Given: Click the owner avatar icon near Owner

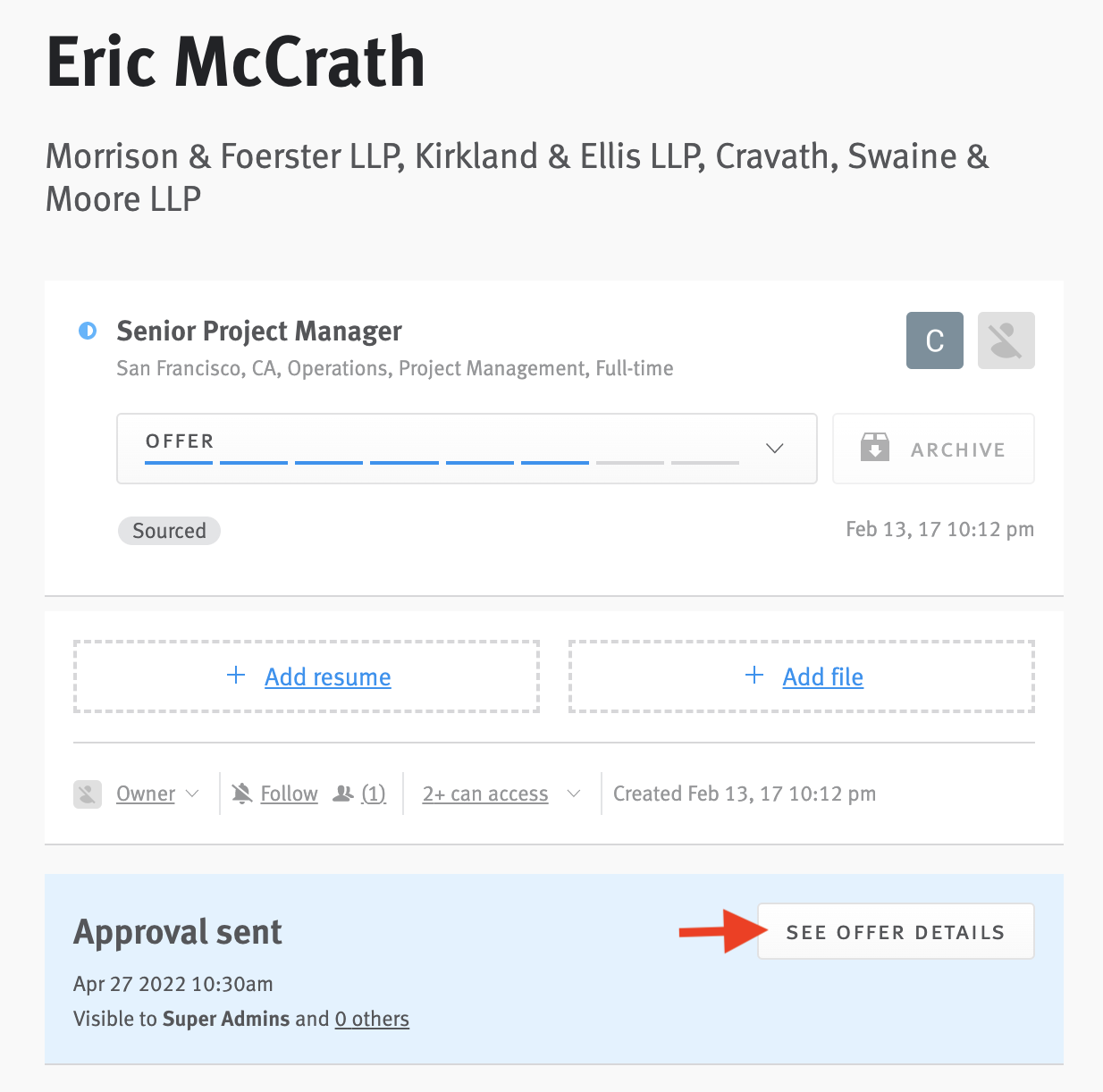Looking at the screenshot, I should click(87, 794).
